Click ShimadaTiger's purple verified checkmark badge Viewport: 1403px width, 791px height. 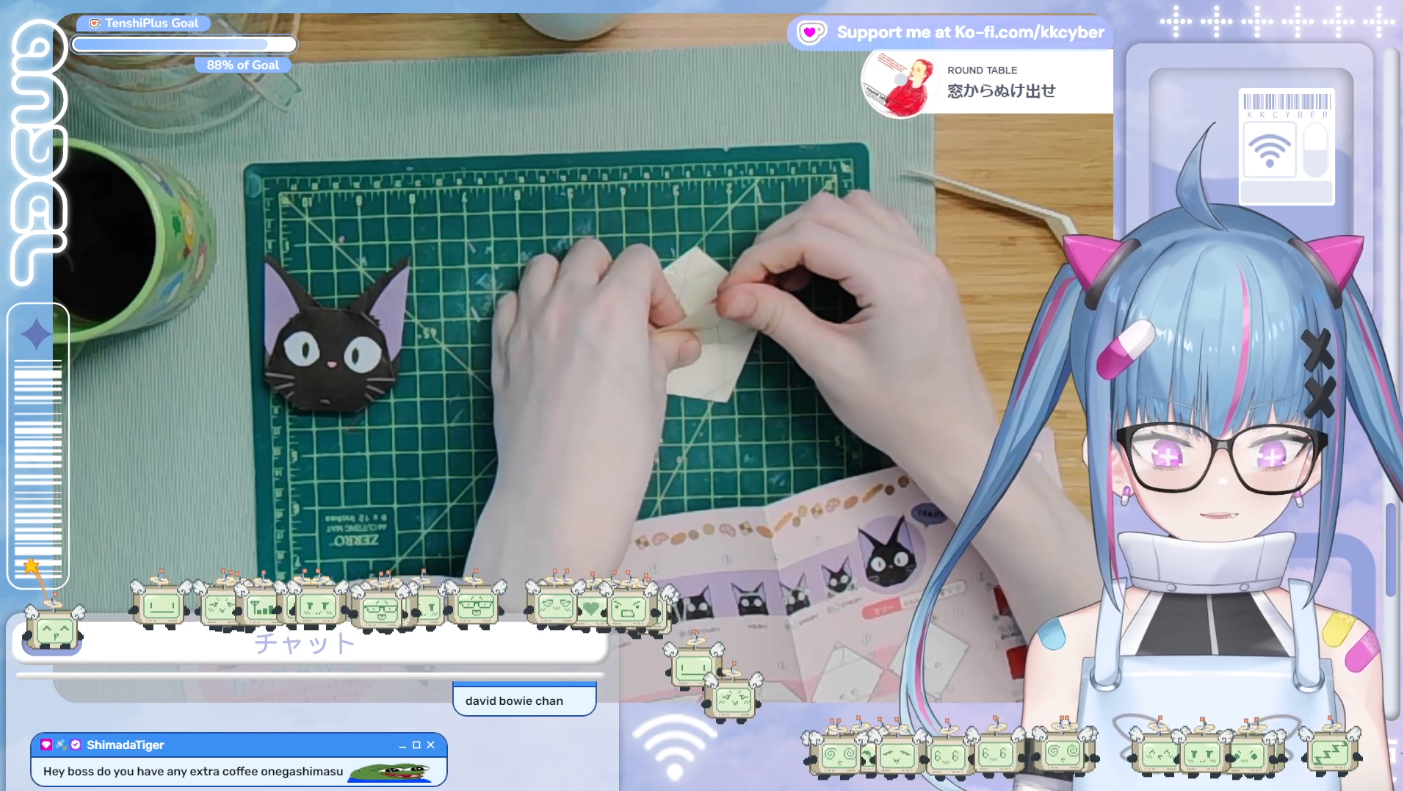[x=75, y=745]
